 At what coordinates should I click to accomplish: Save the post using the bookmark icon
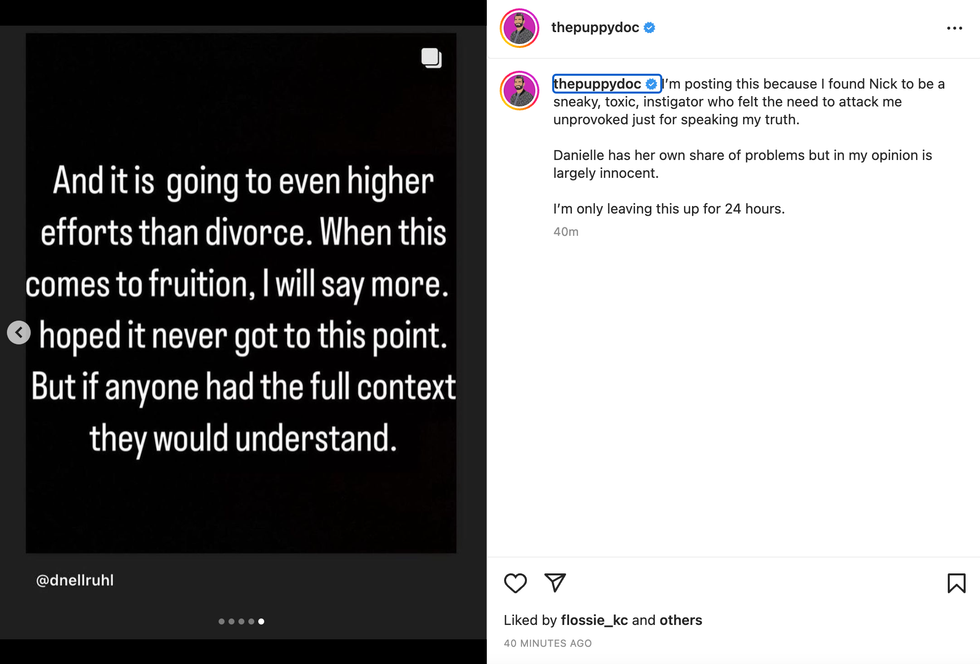956,583
